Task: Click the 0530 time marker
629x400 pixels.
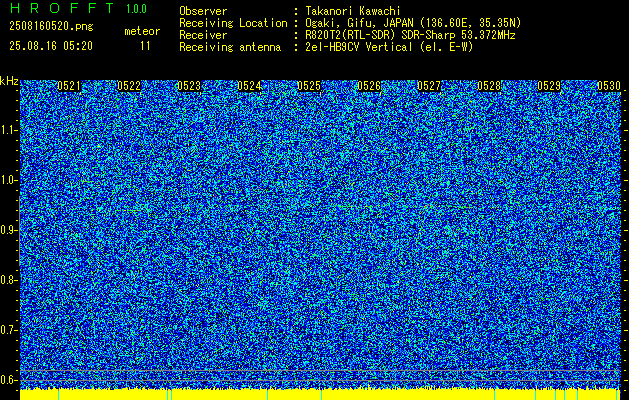Action: tap(609, 86)
